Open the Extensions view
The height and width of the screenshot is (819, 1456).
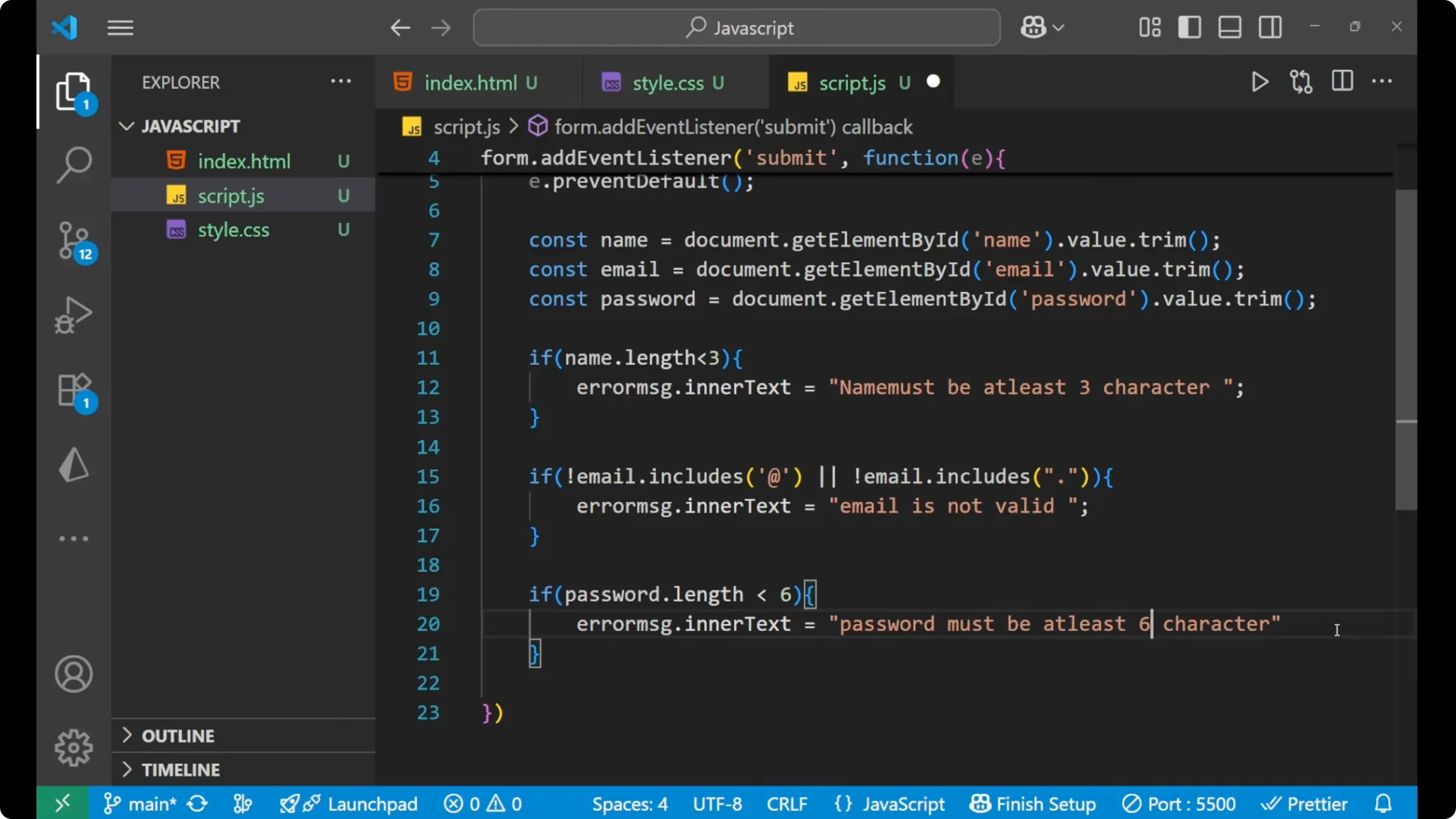[74, 390]
